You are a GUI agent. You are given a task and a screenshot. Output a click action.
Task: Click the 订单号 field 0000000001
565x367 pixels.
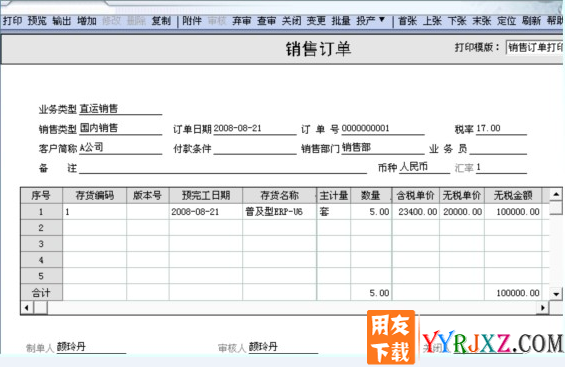(383, 129)
